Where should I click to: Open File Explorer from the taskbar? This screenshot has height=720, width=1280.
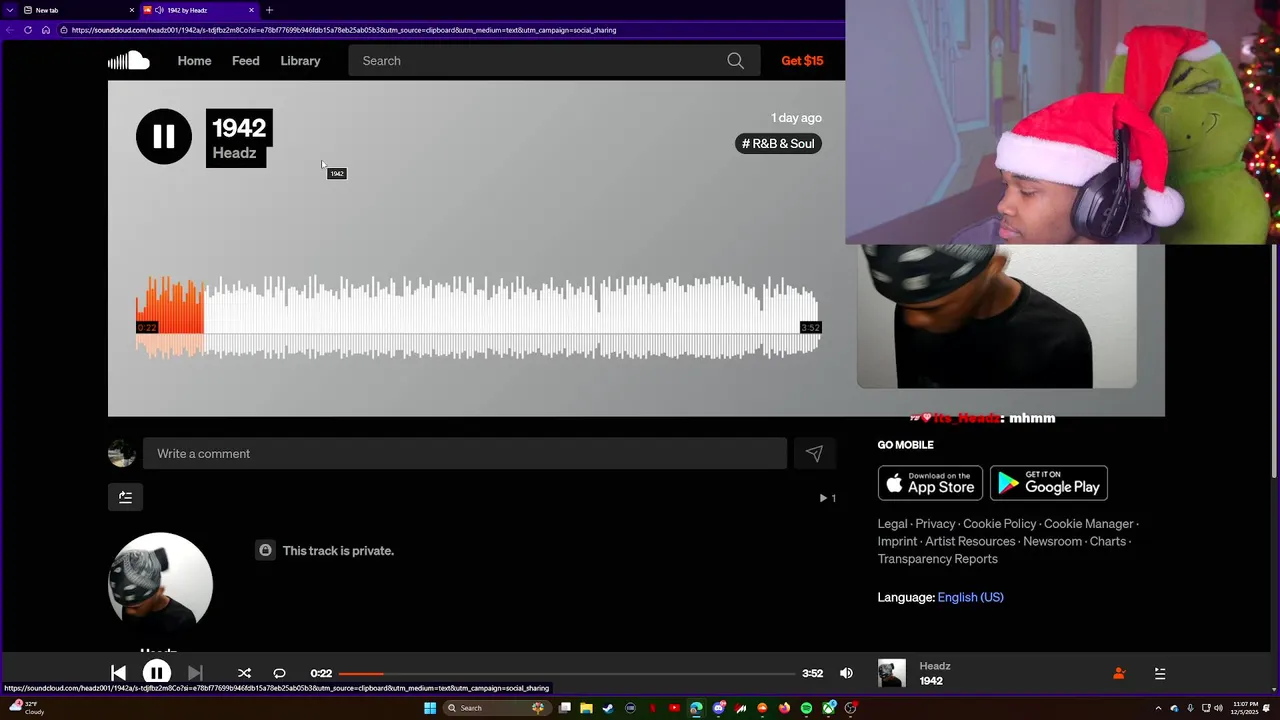point(586,708)
